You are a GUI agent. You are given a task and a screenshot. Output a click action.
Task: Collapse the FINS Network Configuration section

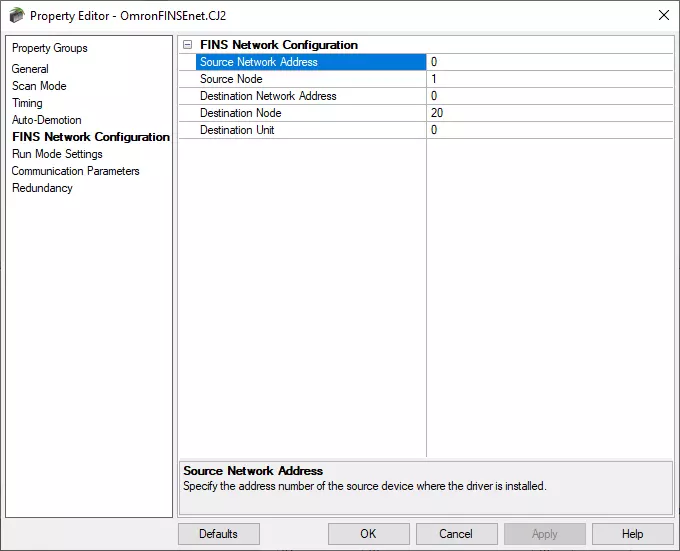tap(187, 45)
